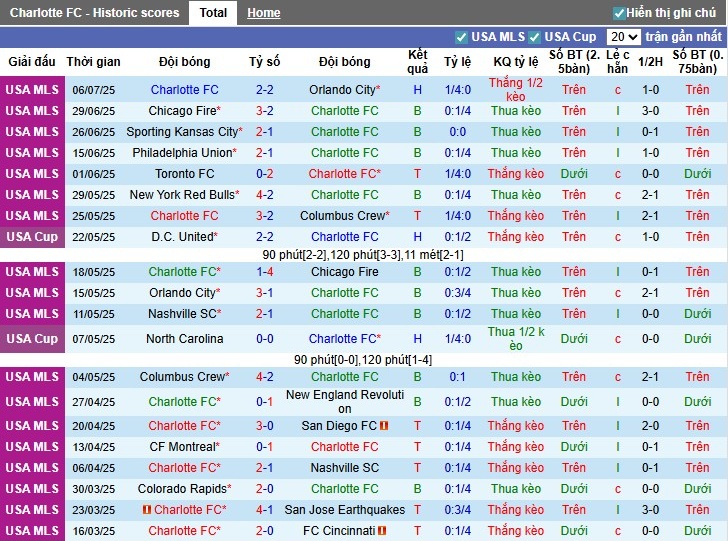Open Chicago Fire team link on 29/06/25 row
The height and width of the screenshot is (541, 728).
(x=182, y=111)
